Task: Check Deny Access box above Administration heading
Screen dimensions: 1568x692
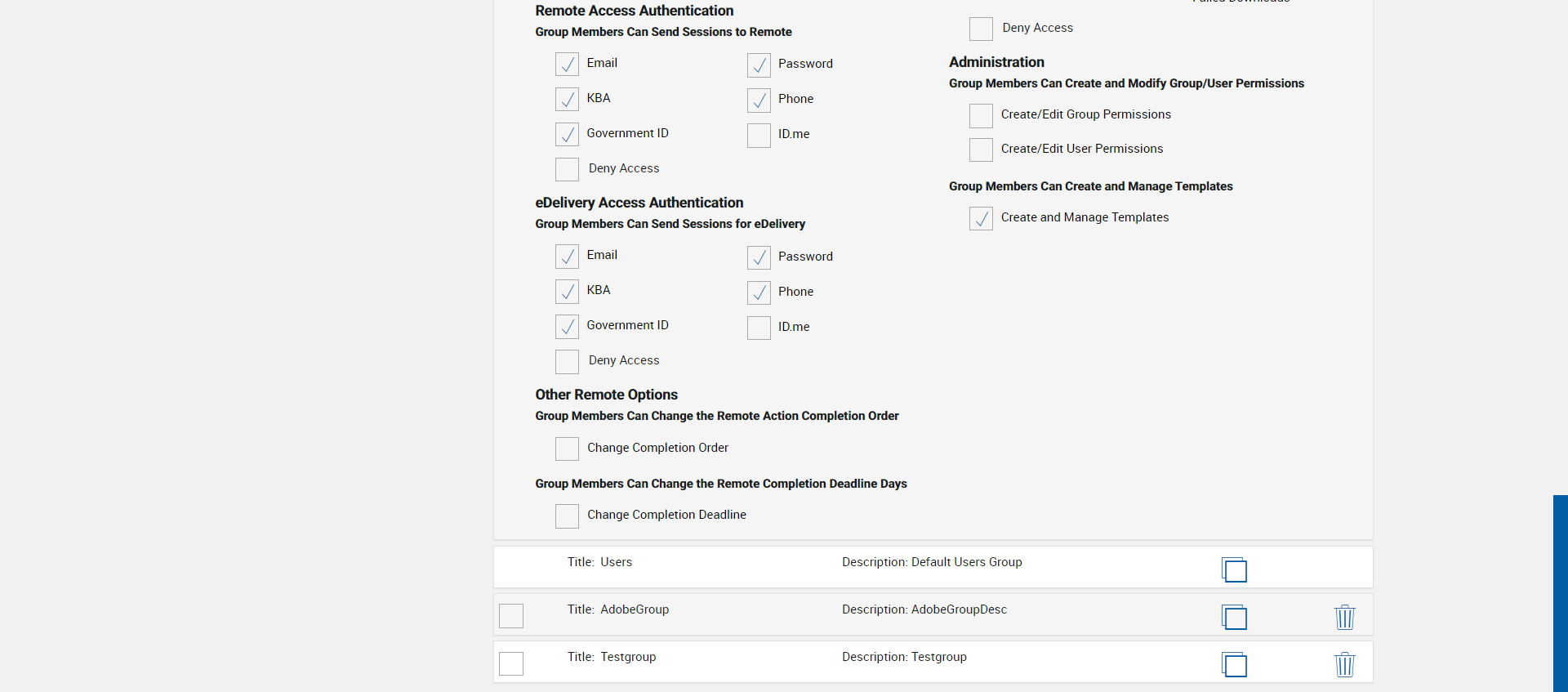Action: [981, 29]
